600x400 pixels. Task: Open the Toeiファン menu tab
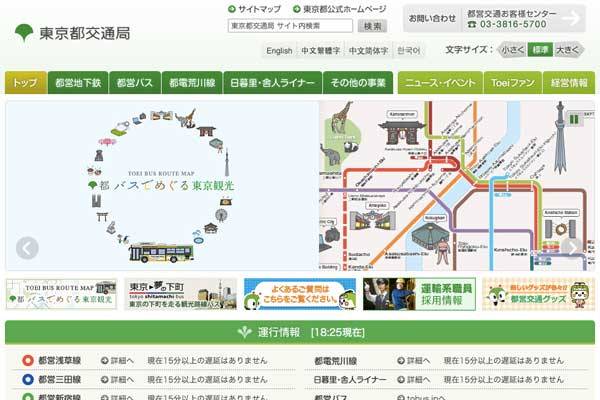coord(513,83)
